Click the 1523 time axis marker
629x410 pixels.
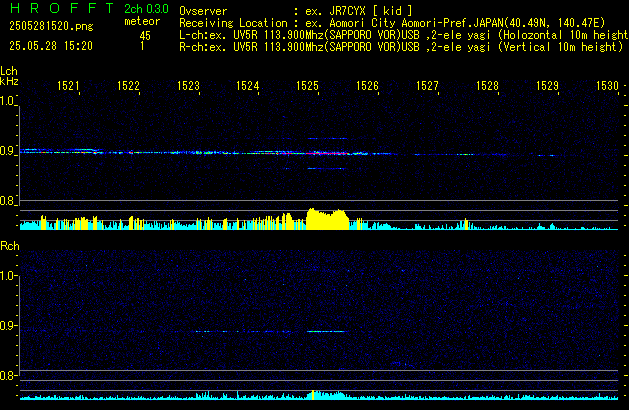click(188, 86)
